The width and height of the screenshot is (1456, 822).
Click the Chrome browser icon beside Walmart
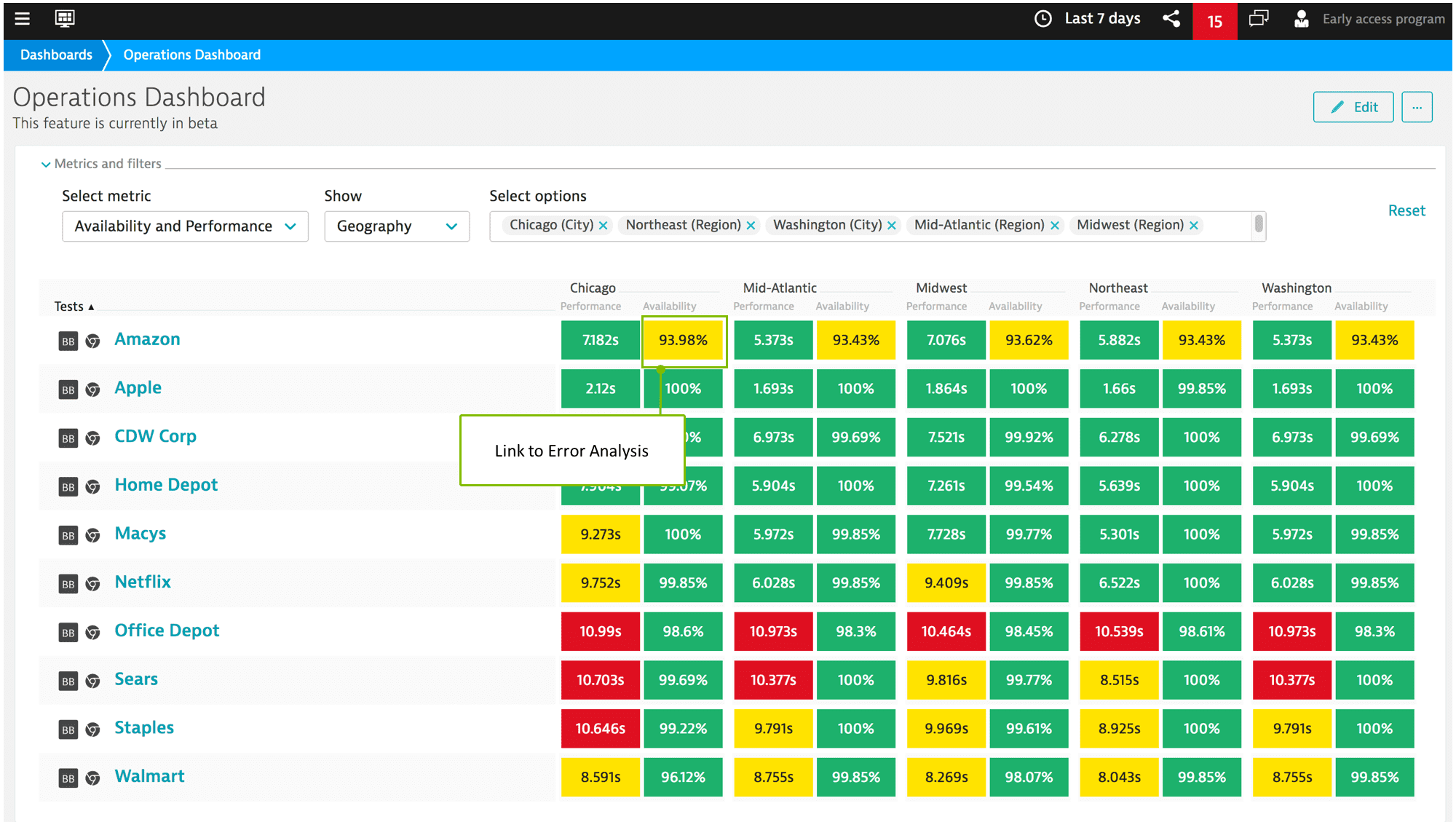pyautogui.click(x=92, y=778)
